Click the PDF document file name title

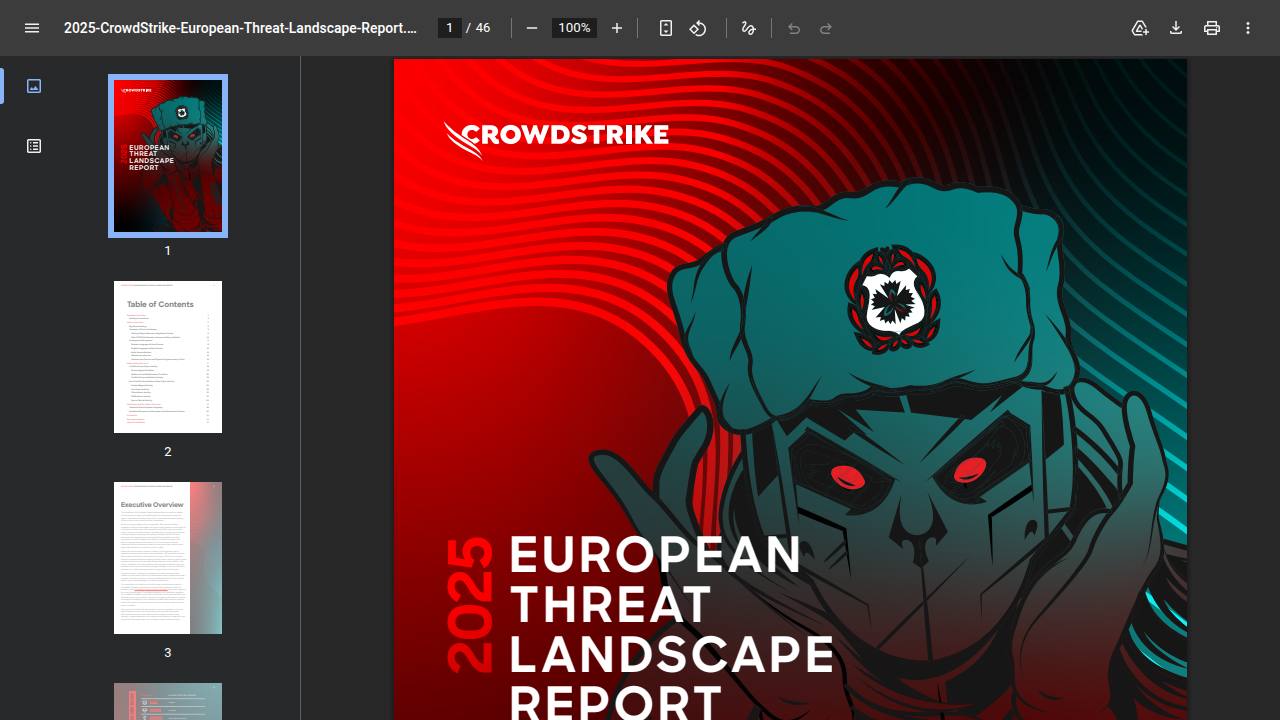point(241,28)
